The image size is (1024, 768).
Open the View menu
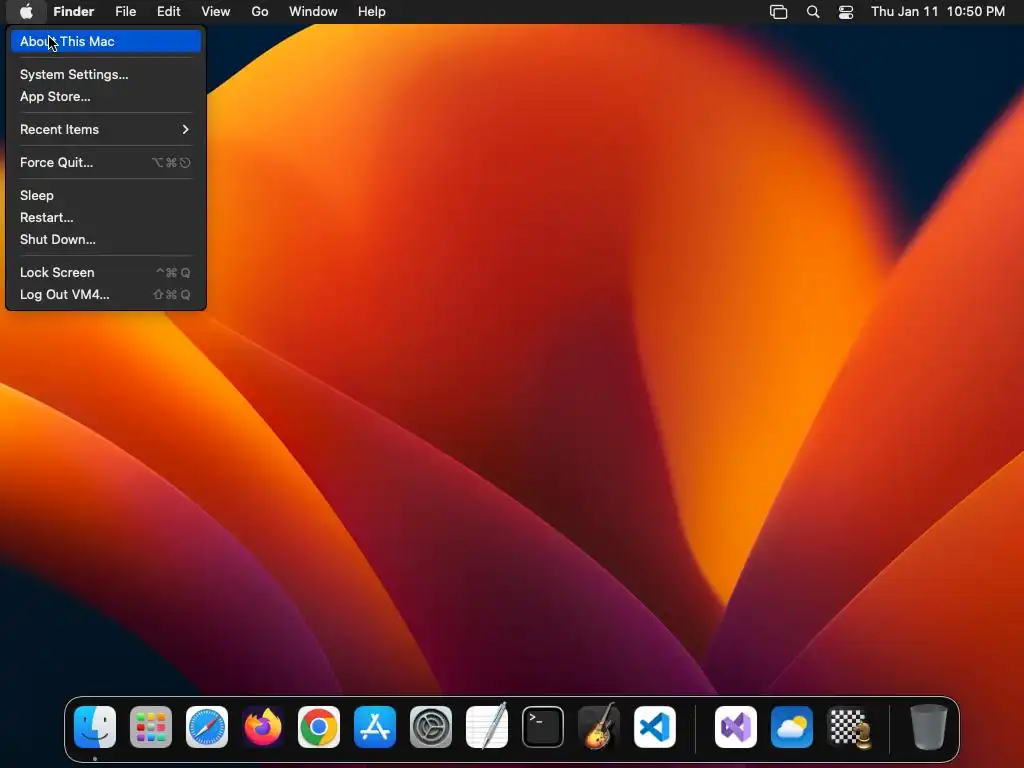[x=216, y=12]
